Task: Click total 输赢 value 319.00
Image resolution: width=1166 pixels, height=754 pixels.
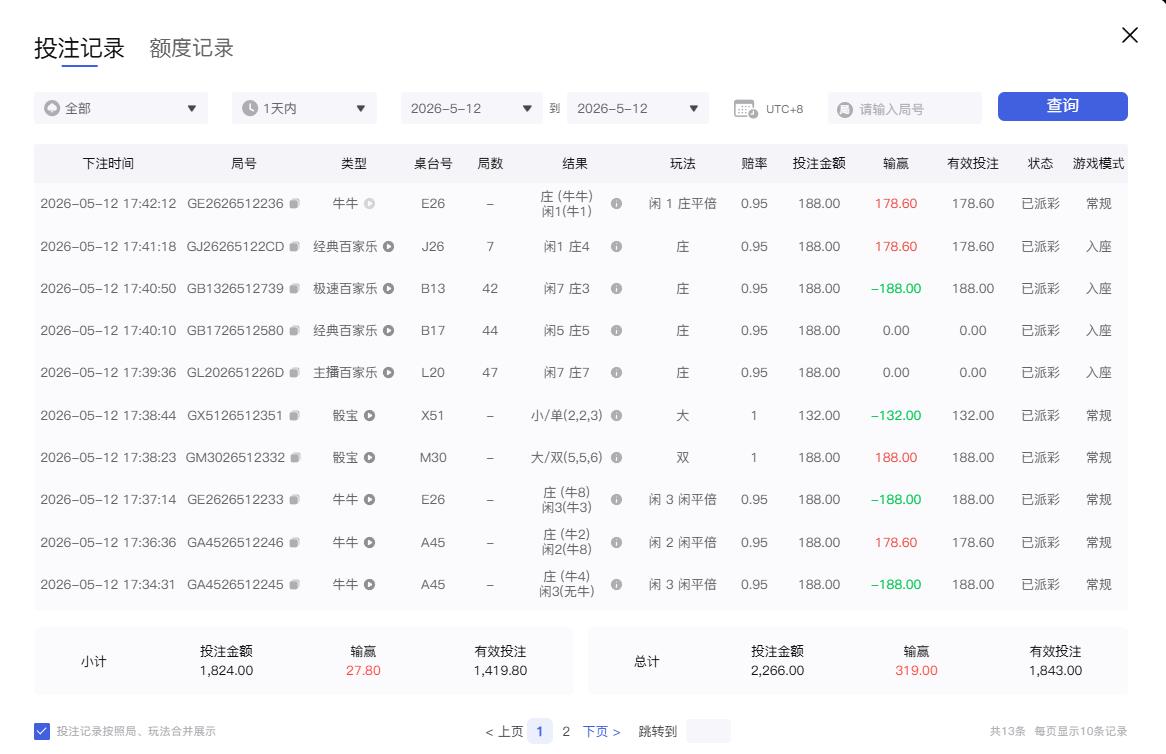Action: tap(916, 671)
